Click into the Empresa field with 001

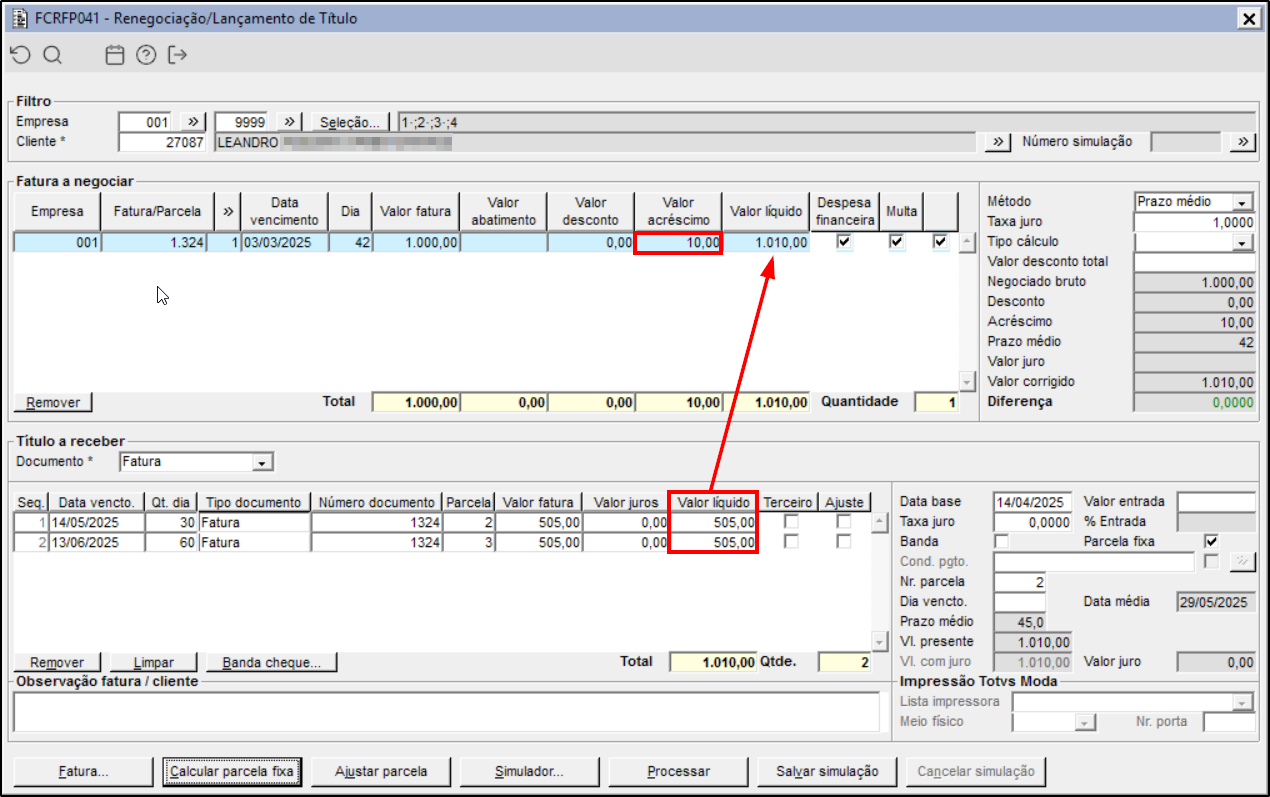[x=145, y=122]
